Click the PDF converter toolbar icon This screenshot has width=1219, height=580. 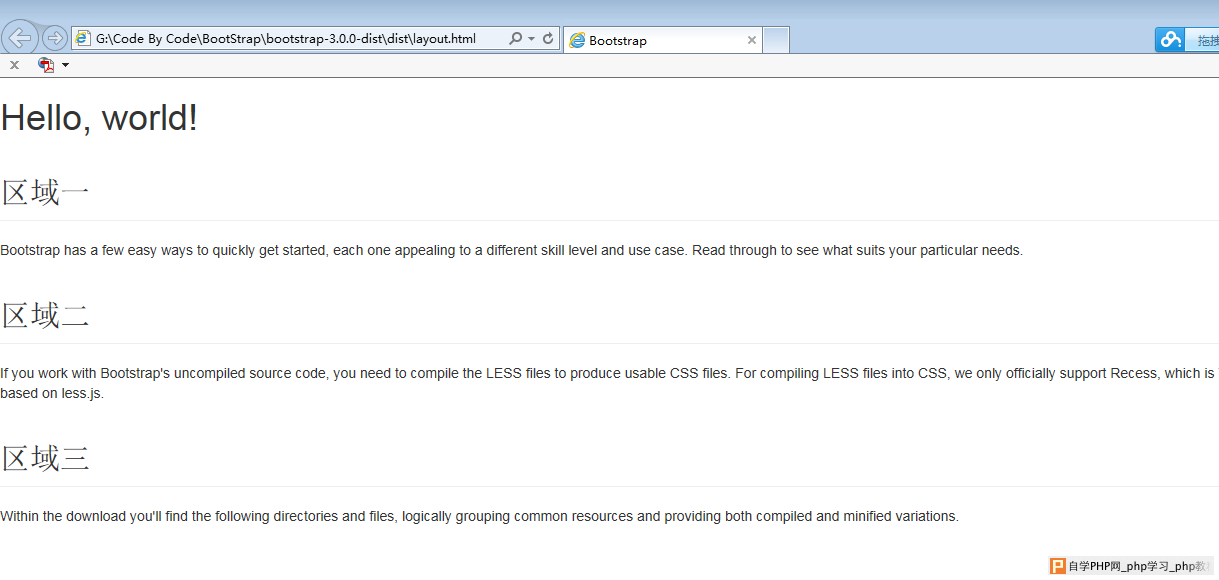click(x=46, y=65)
